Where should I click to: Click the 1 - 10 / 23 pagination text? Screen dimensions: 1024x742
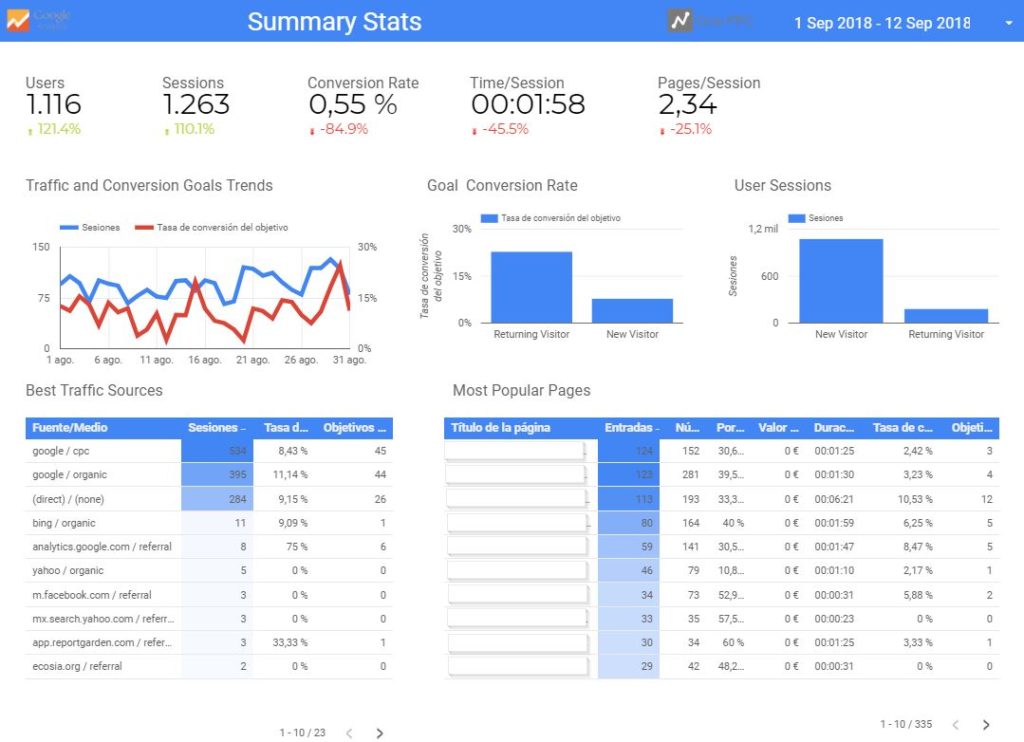[302, 733]
